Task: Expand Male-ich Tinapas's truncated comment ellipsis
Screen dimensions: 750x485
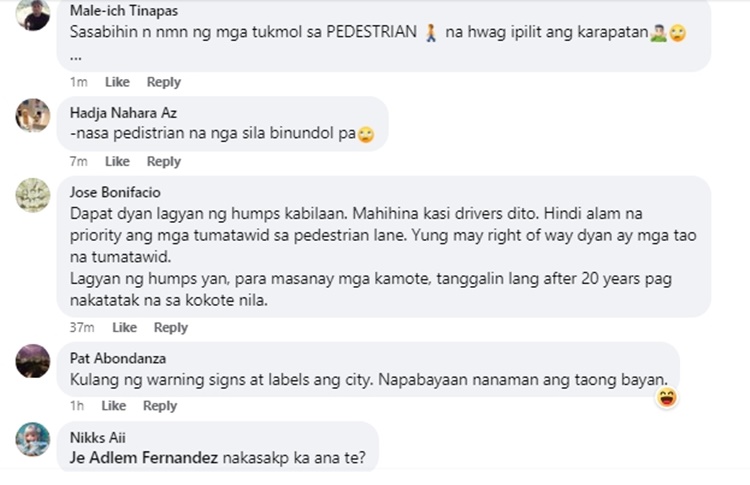Action: pos(76,56)
